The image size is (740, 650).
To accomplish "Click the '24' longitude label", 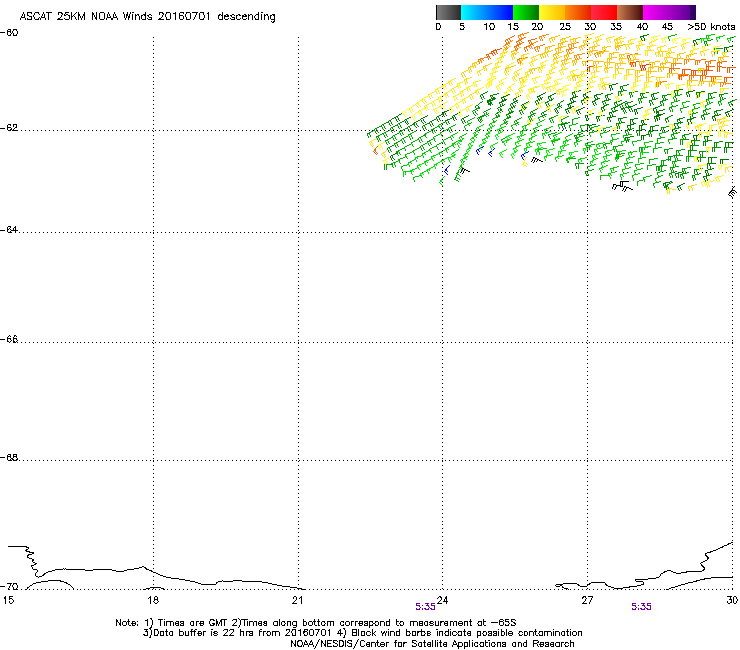I will coord(442,600).
